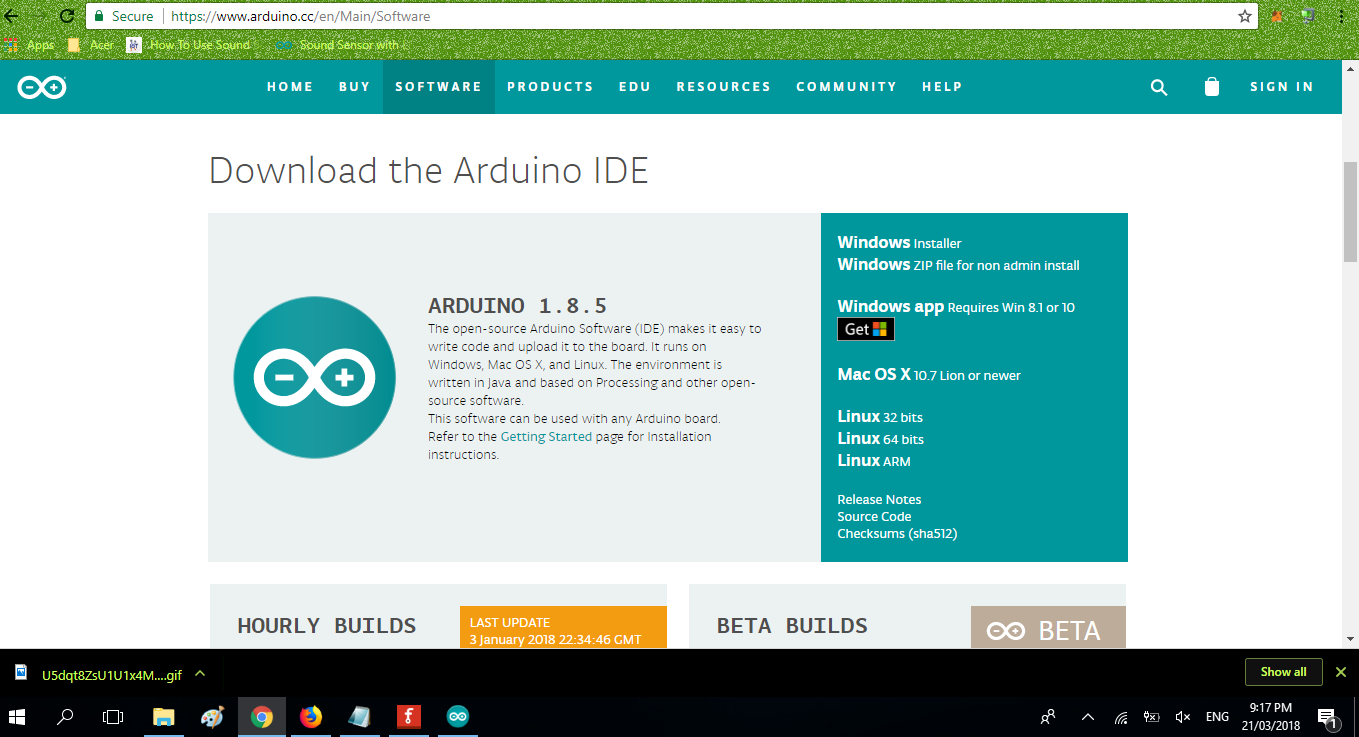The image size is (1359, 737).
Task: Click the HOURLY BUILDS heading
Action: tap(326, 626)
